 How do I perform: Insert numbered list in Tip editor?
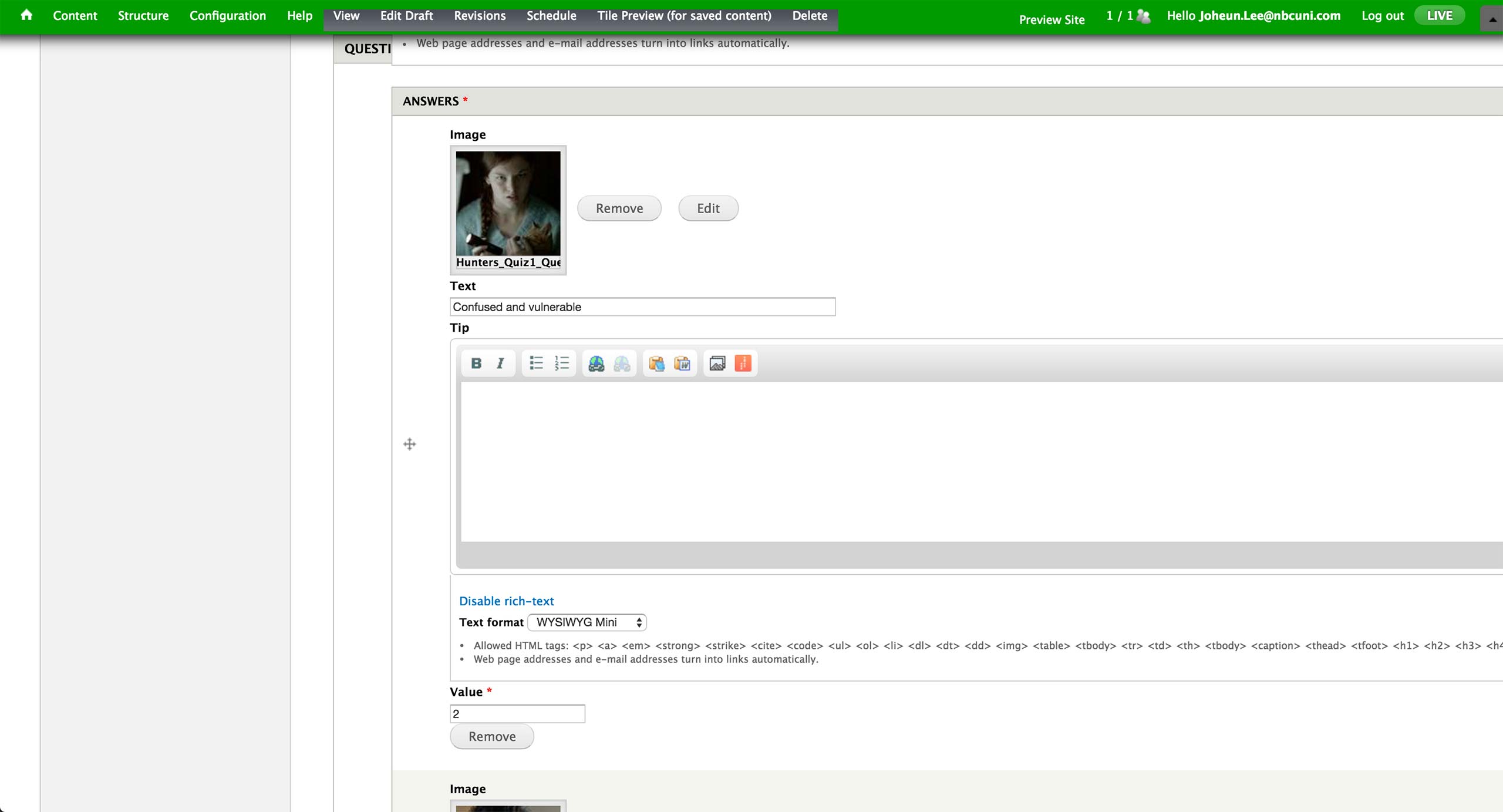tap(562, 363)
